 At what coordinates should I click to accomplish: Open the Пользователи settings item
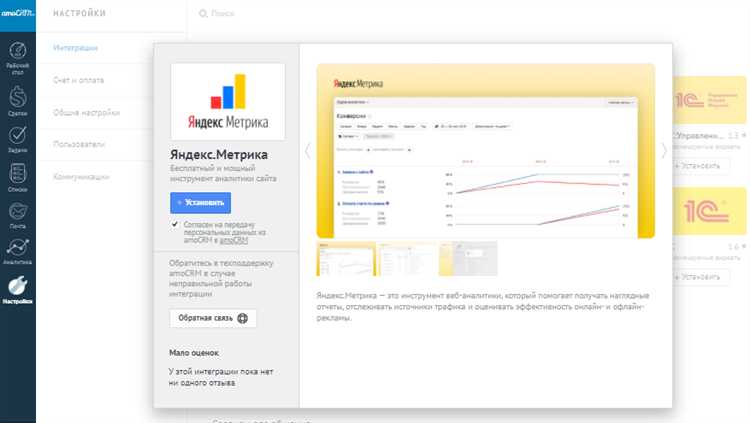80,144
